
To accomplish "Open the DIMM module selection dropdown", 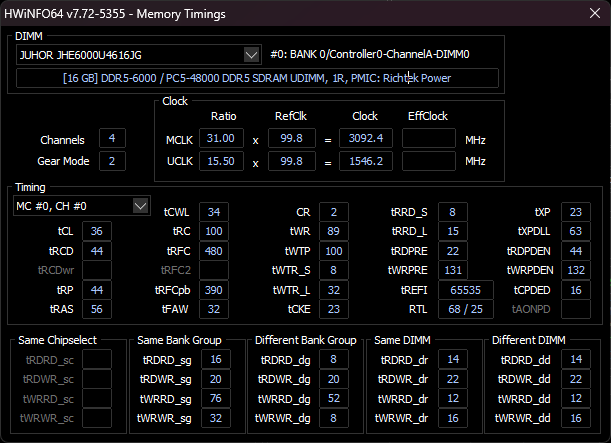I will click(x=250, y=54).
